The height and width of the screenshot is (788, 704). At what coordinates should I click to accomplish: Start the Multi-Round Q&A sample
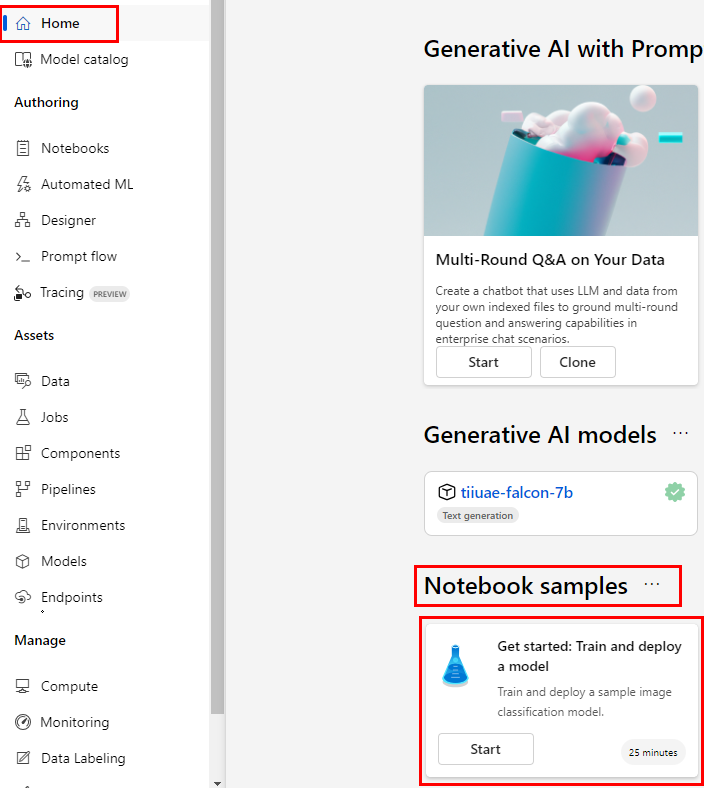484,362
